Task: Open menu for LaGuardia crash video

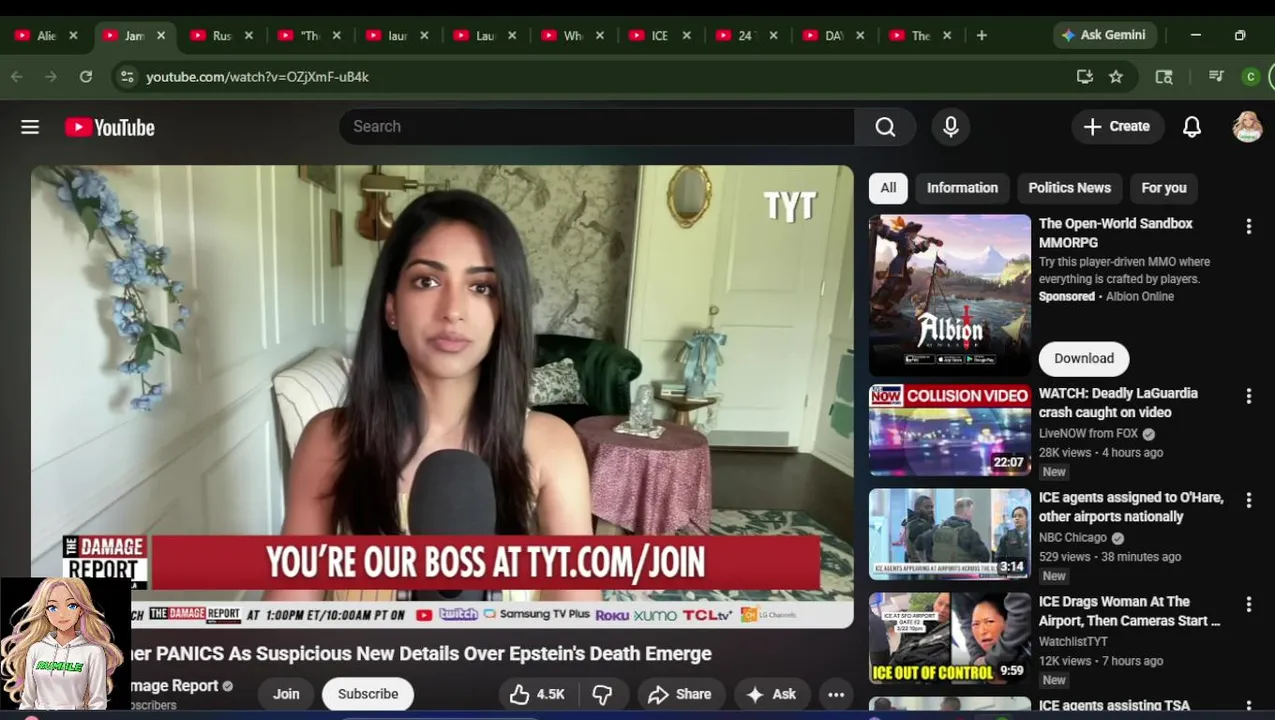Action: pyautogui.click(x=1248, y=397)
